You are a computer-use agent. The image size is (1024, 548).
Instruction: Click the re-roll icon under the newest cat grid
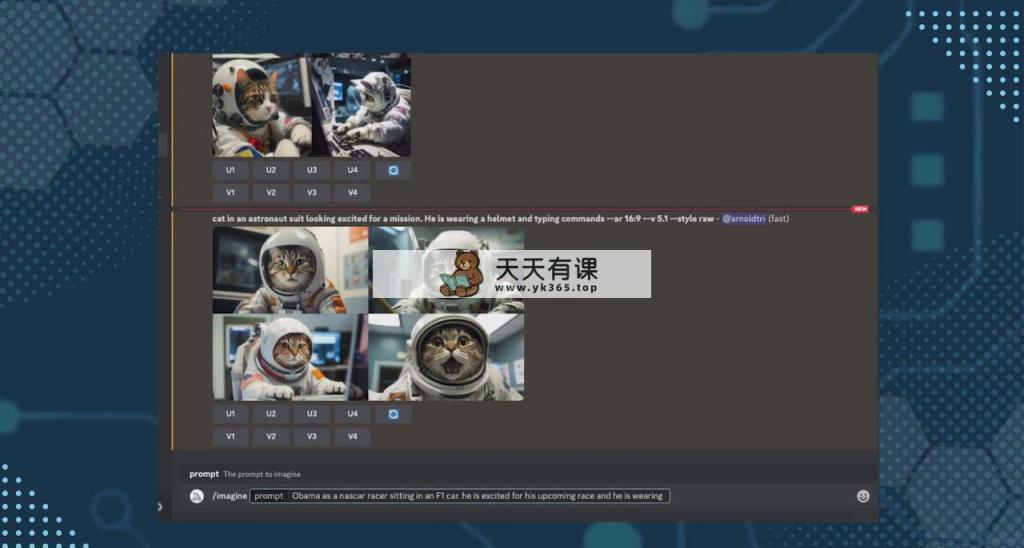pos(393,414)
